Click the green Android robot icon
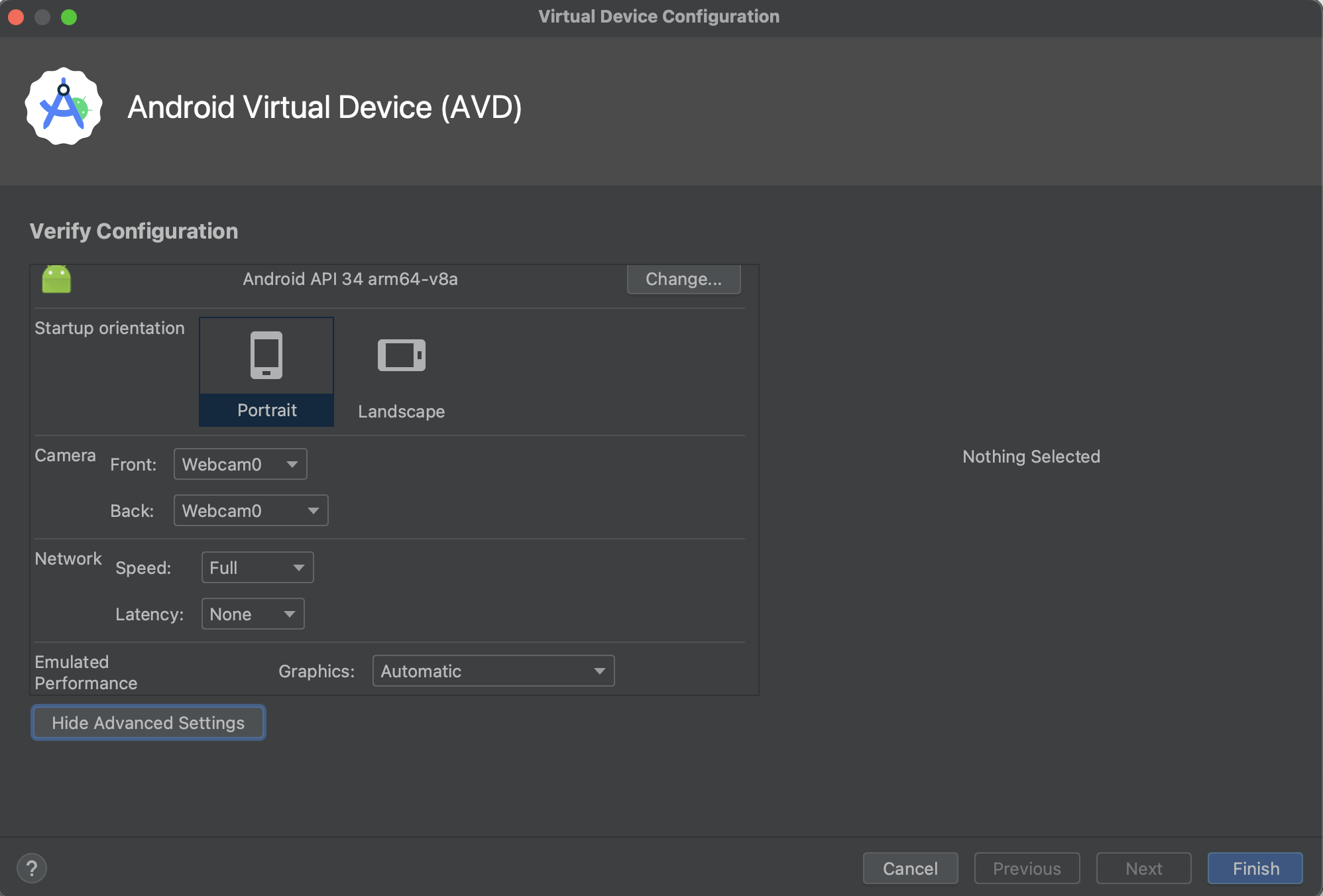 56,279
